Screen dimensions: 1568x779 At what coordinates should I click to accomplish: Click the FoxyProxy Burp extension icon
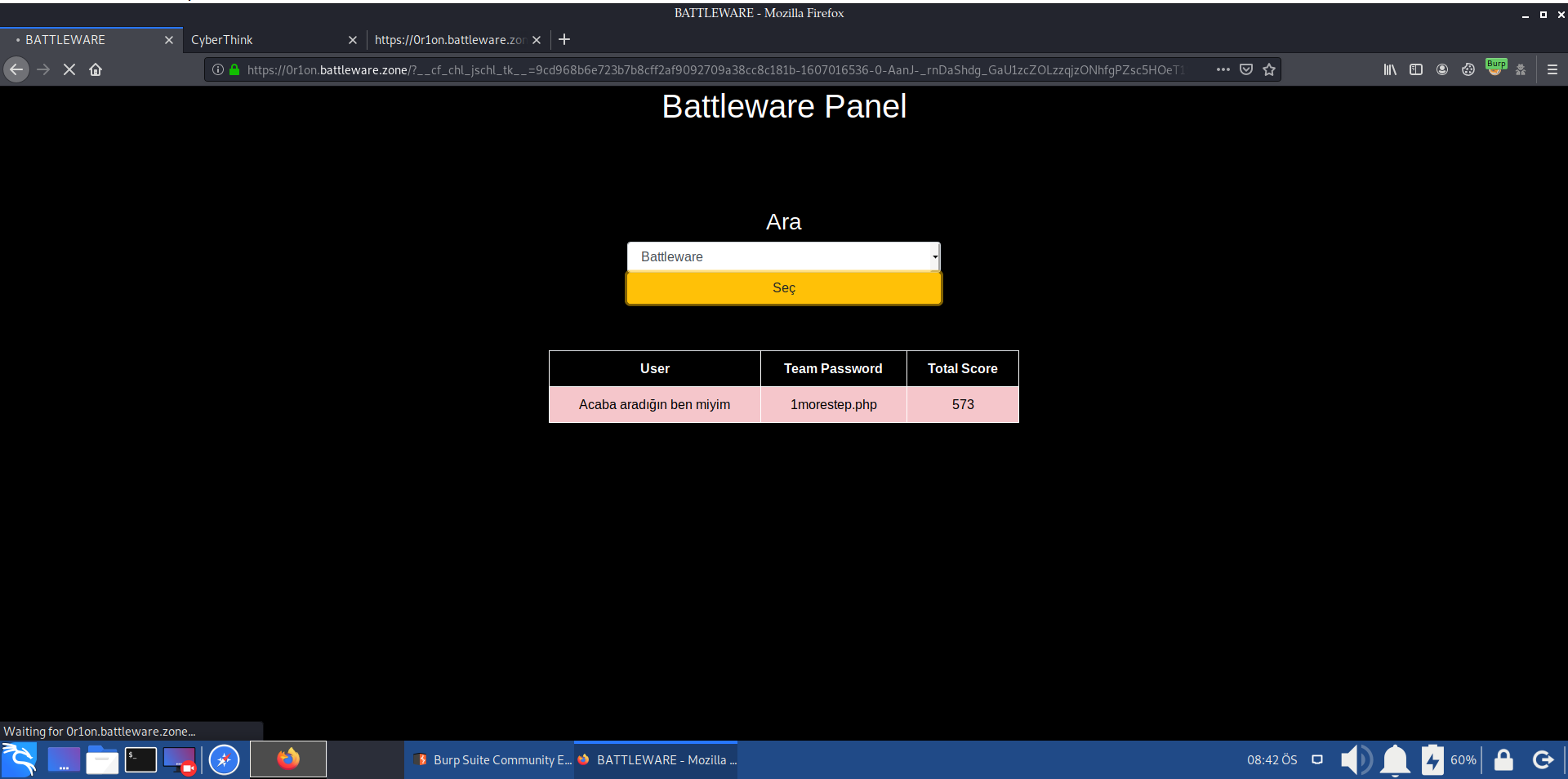(1494, 68)
